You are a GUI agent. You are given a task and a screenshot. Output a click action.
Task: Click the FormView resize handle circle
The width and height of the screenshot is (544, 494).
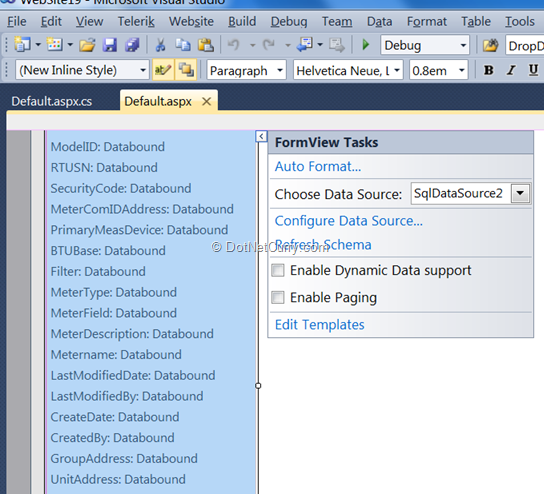[258, 386]
